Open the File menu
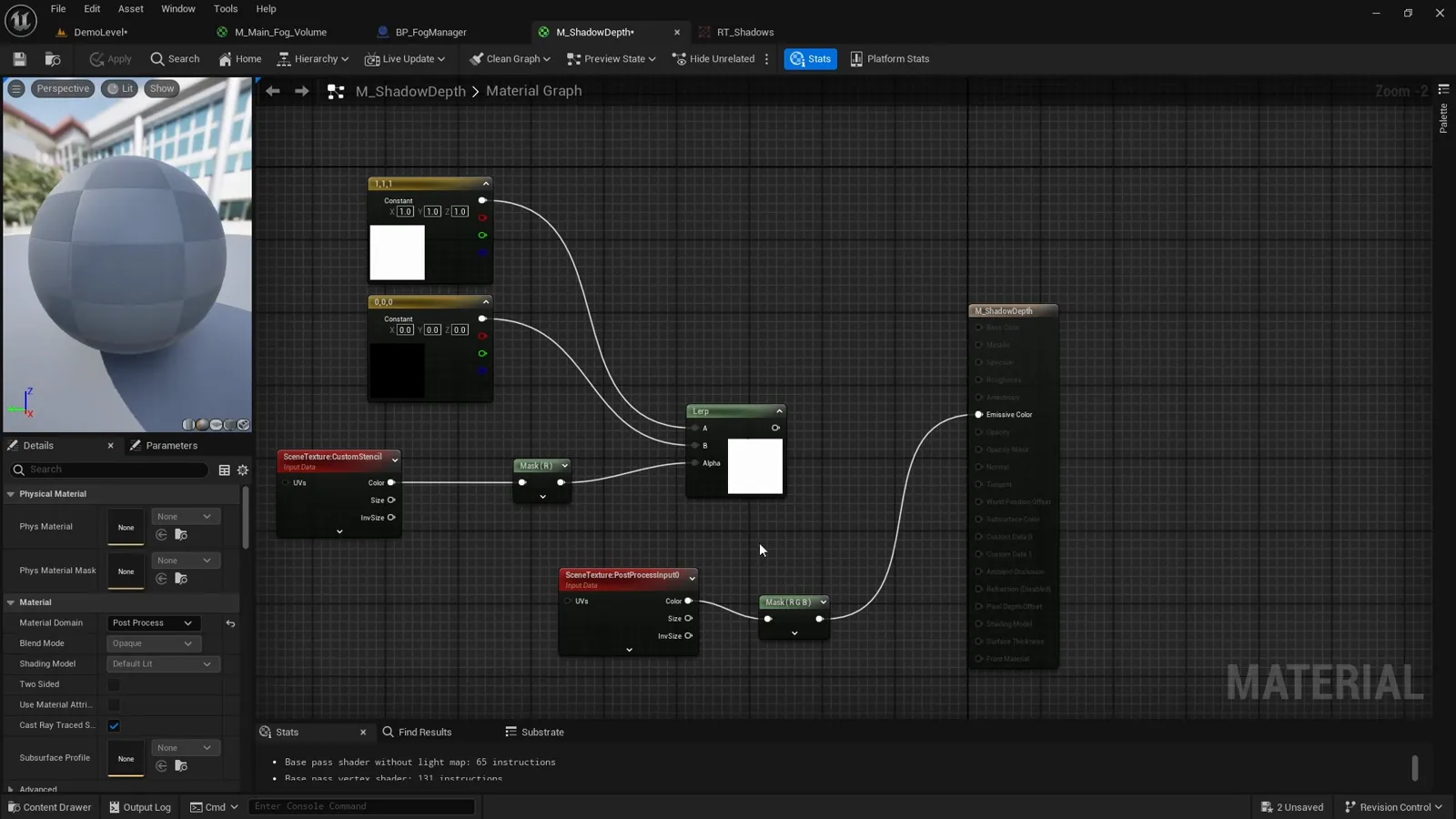Screen dimensions: 1456x819 tap(58, 9)
